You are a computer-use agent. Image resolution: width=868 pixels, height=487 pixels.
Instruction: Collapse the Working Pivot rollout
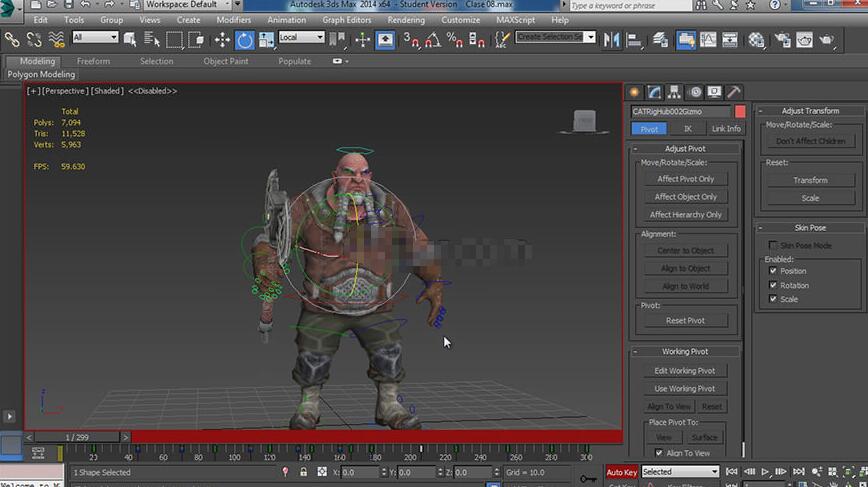636,351
